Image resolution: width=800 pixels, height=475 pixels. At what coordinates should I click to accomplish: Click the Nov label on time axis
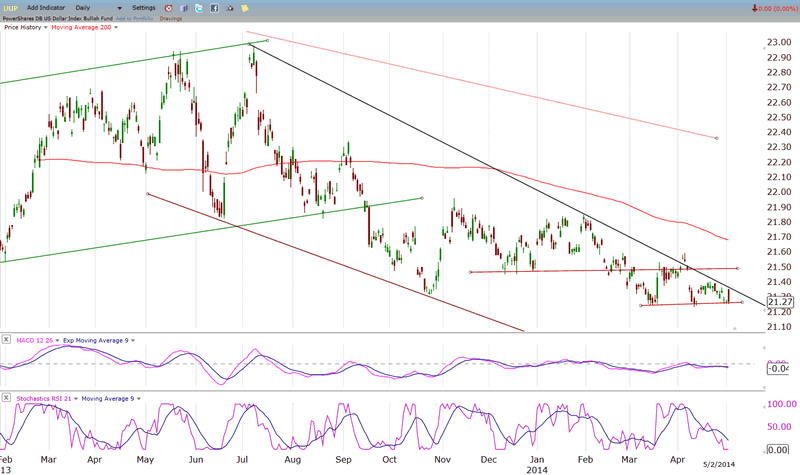(x=442, y=460)
